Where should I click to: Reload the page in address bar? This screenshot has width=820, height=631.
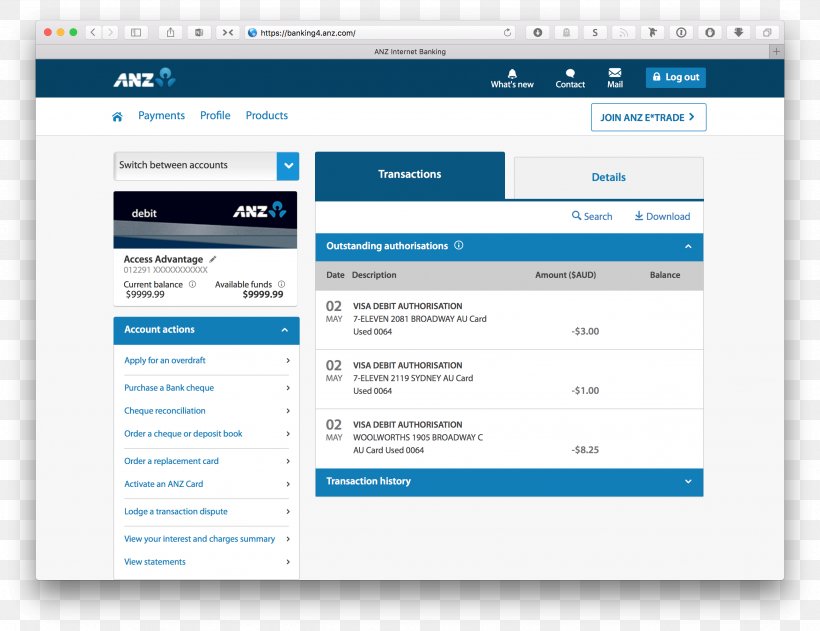(507, 32)
